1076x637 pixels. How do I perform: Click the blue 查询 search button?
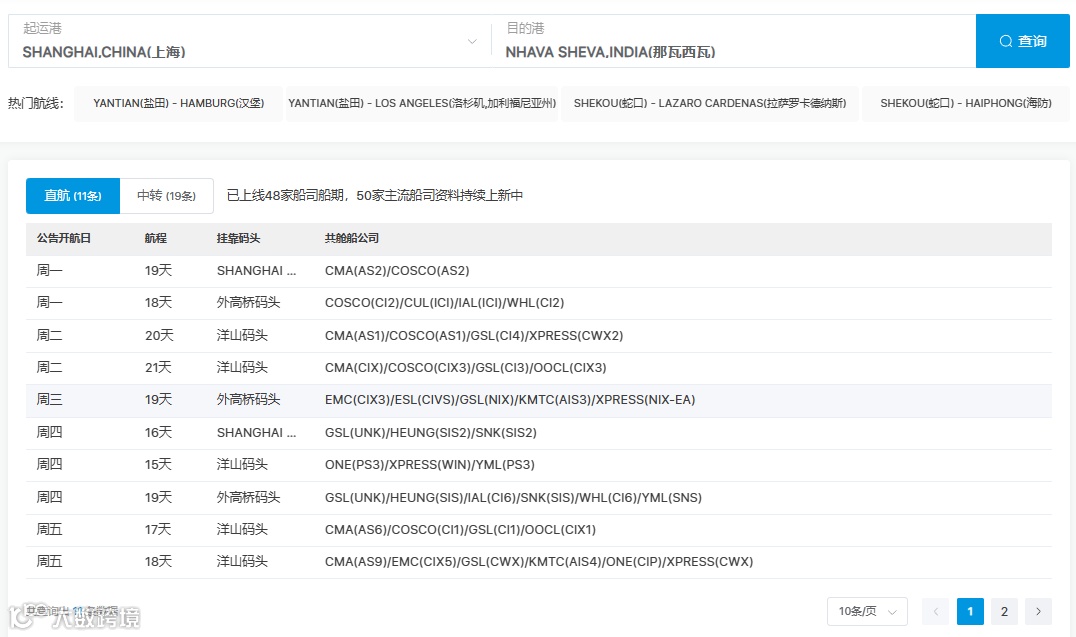click(x=1022, y=41)
